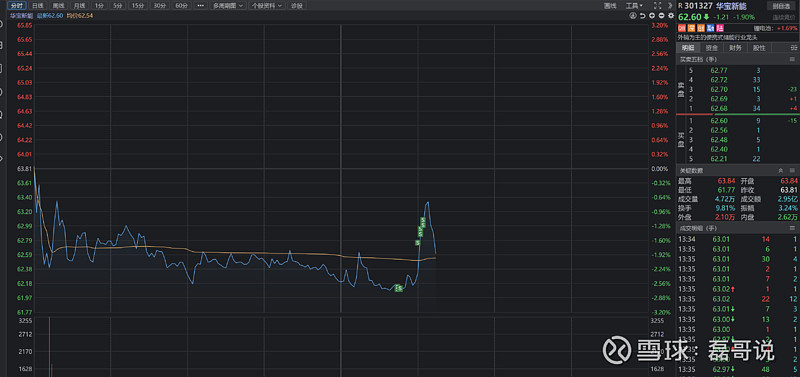The image size is (800, 377).
Task: Switch chart to 日线 period
Action: point(38,6)
